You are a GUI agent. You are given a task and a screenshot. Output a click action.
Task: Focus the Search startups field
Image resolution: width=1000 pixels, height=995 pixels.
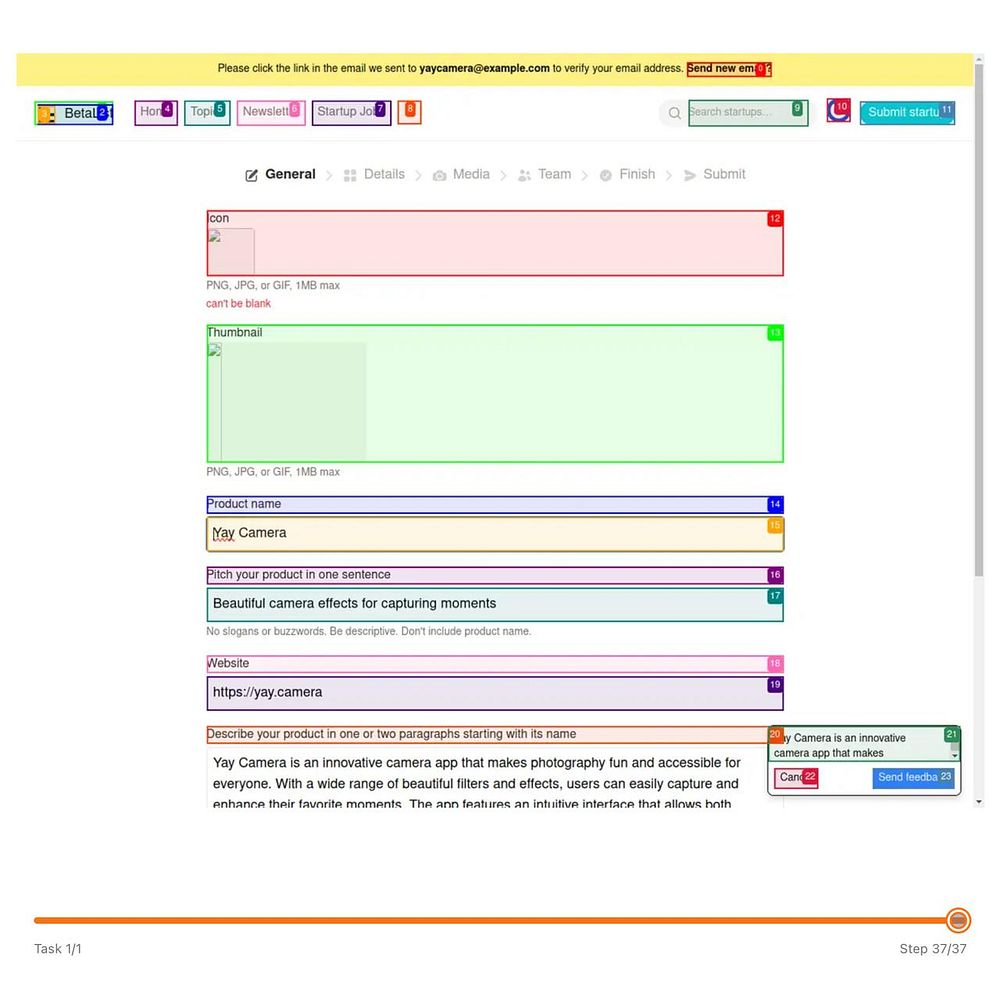click(x=748, y=113)
